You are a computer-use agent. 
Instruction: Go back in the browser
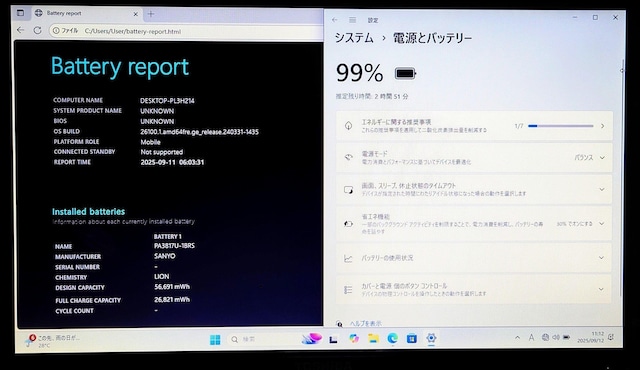(20, 30)
